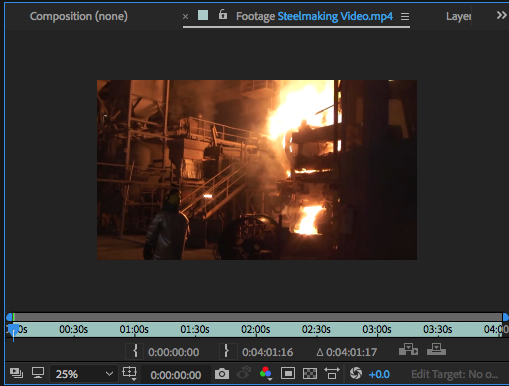Switch to the Layer tab
509x386 pixels.
coord(458,16)
